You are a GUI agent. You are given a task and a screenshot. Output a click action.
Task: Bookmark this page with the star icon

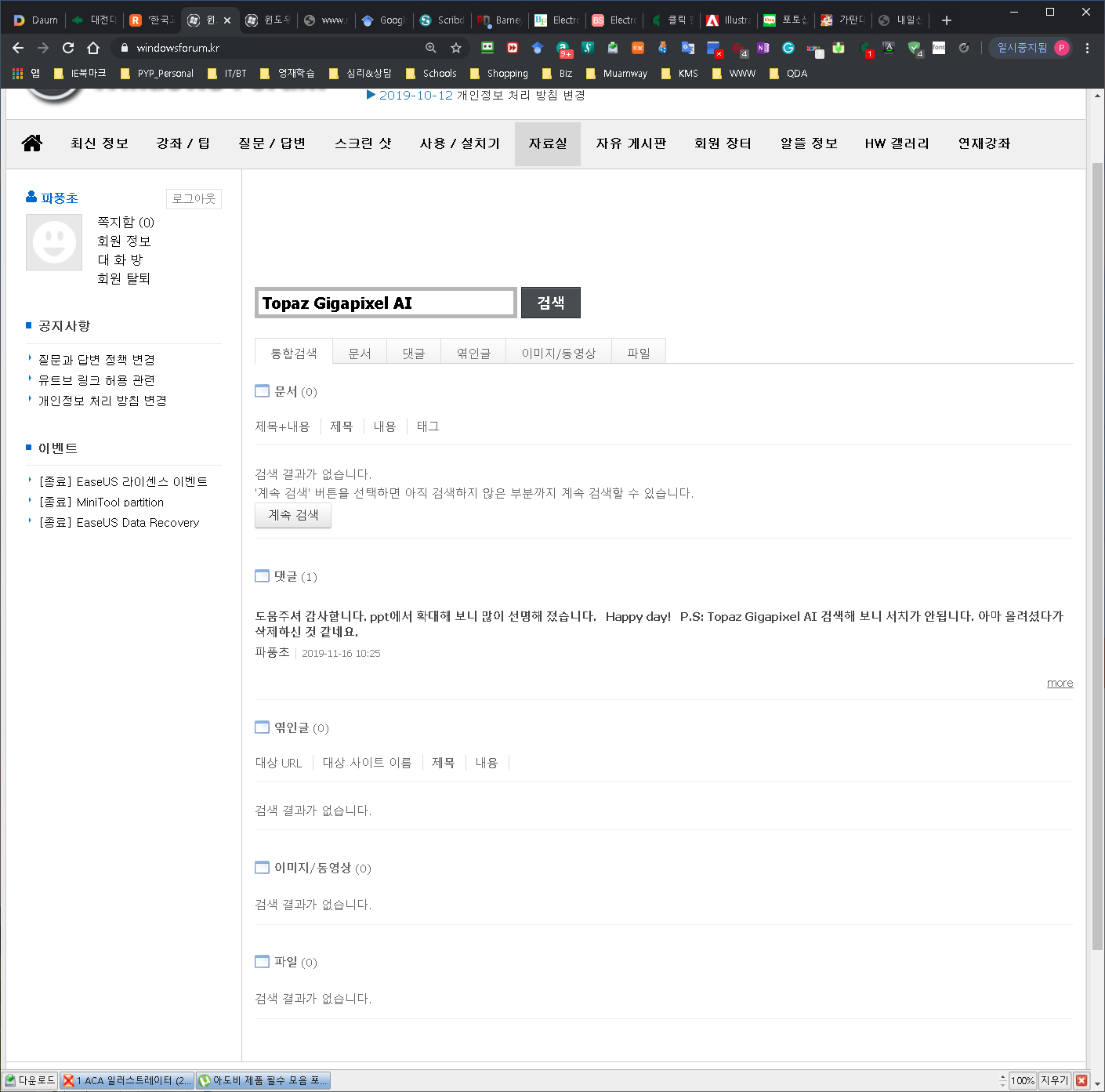point(456,48)
